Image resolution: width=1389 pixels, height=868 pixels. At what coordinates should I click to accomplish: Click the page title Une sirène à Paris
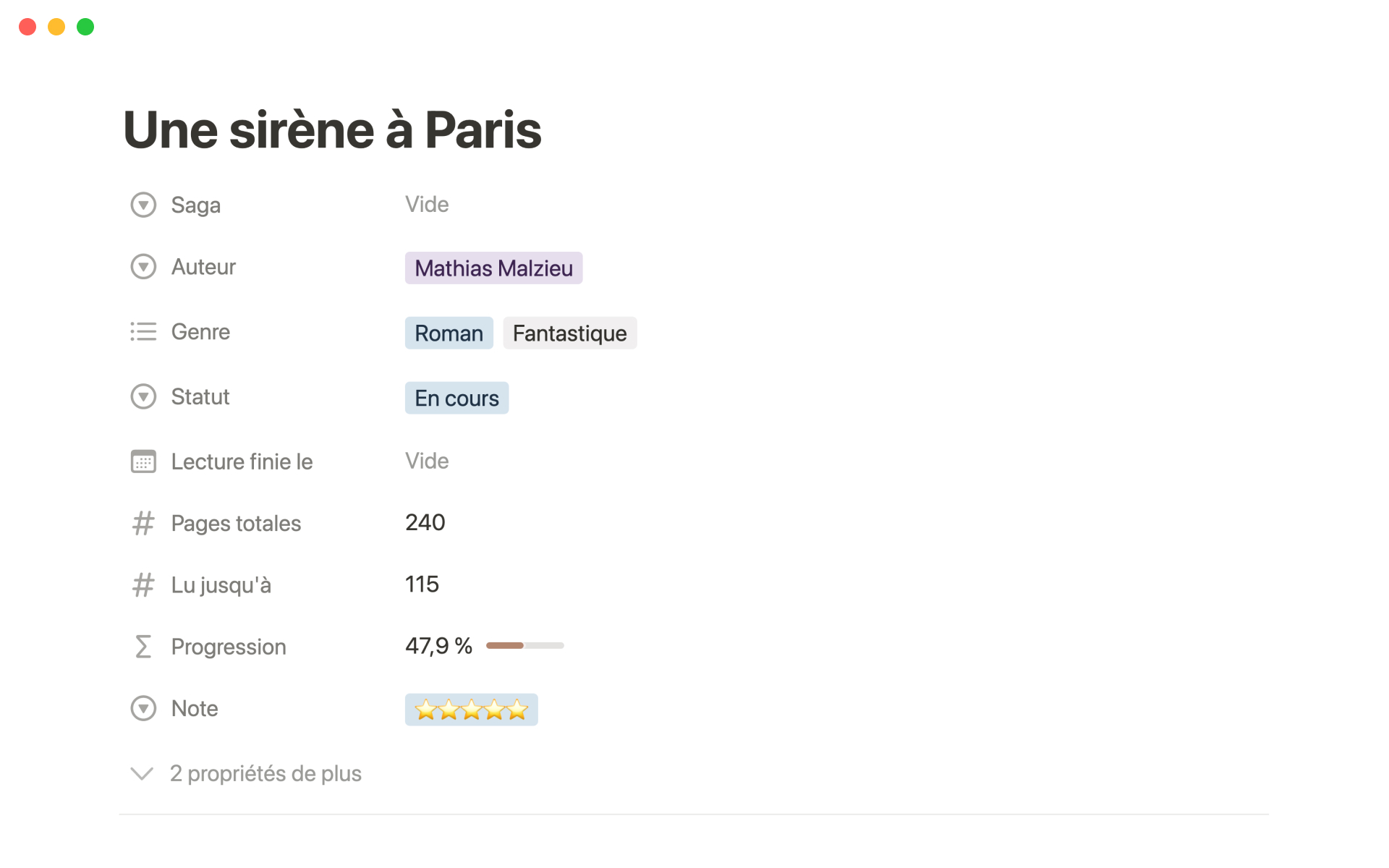332,130
